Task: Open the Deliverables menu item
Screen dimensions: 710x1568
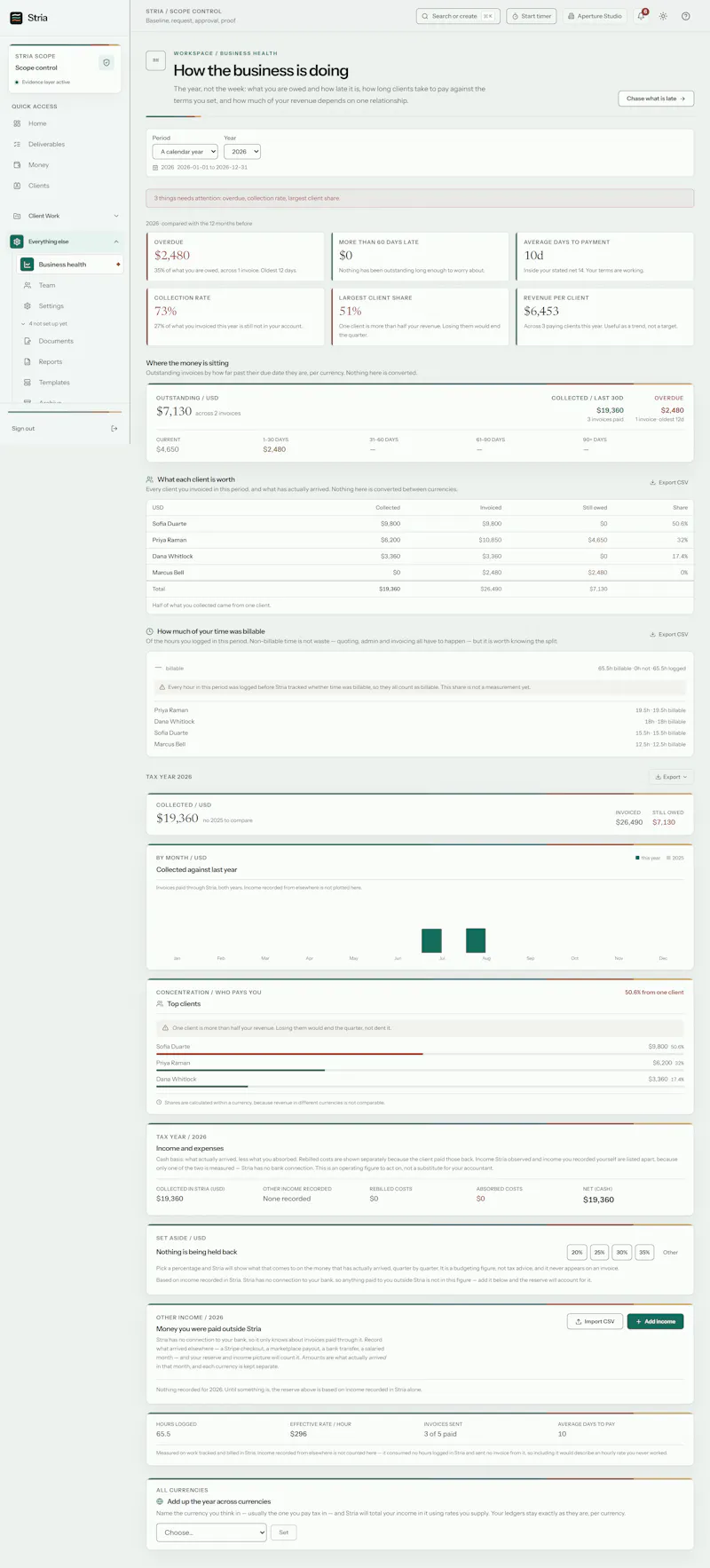Action: (64, 144)
